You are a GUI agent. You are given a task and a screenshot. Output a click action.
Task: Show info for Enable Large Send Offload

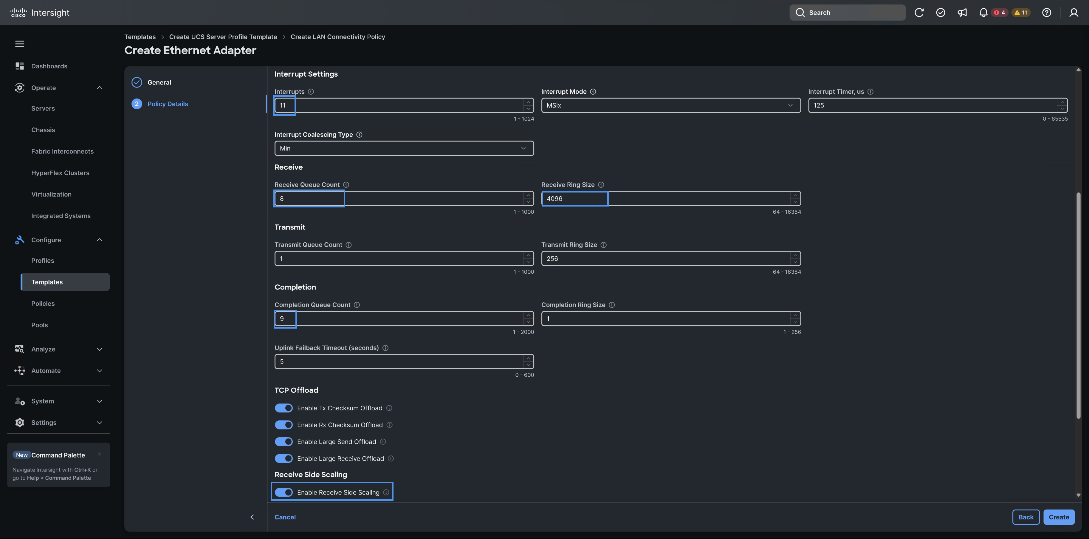pyautogui.click(x=383, y=442)
